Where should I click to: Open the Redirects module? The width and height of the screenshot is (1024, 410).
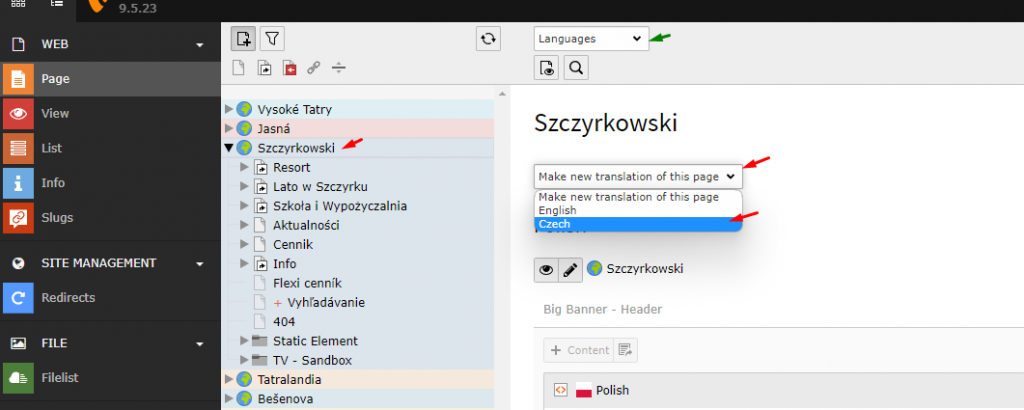tap(66, 297)
